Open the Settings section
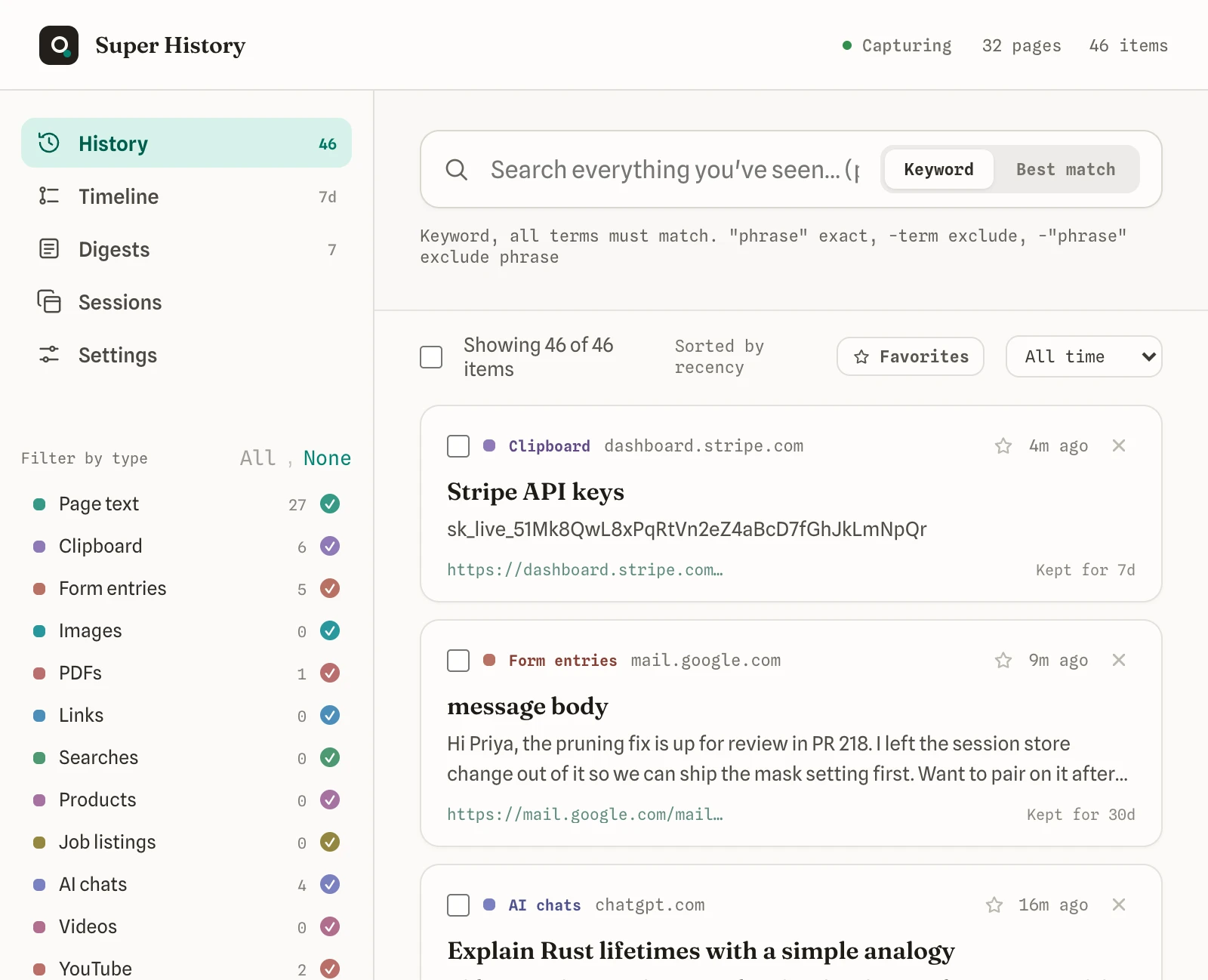 [186, 354]
